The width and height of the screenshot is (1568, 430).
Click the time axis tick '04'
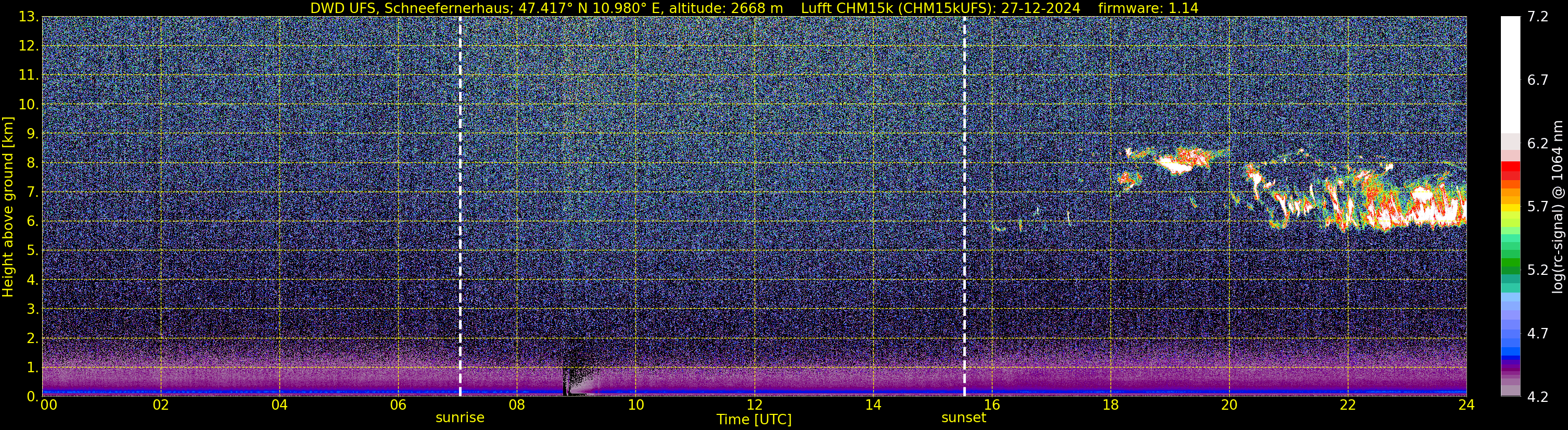point(279,405)
